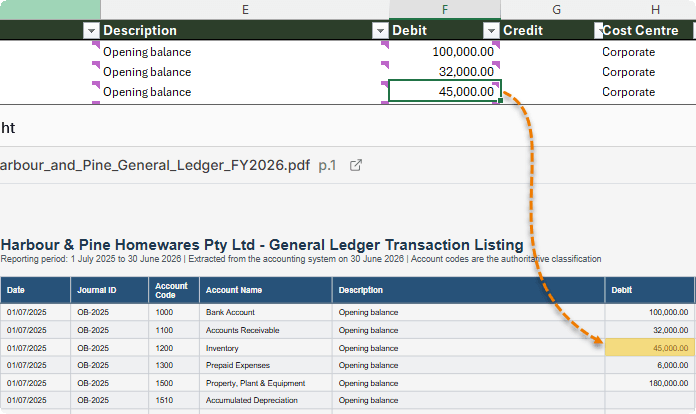Screen dimensions: 696x414
Task: Click Property, Plant & Equipment in PDF table
Action: click(x=255, y=383)
